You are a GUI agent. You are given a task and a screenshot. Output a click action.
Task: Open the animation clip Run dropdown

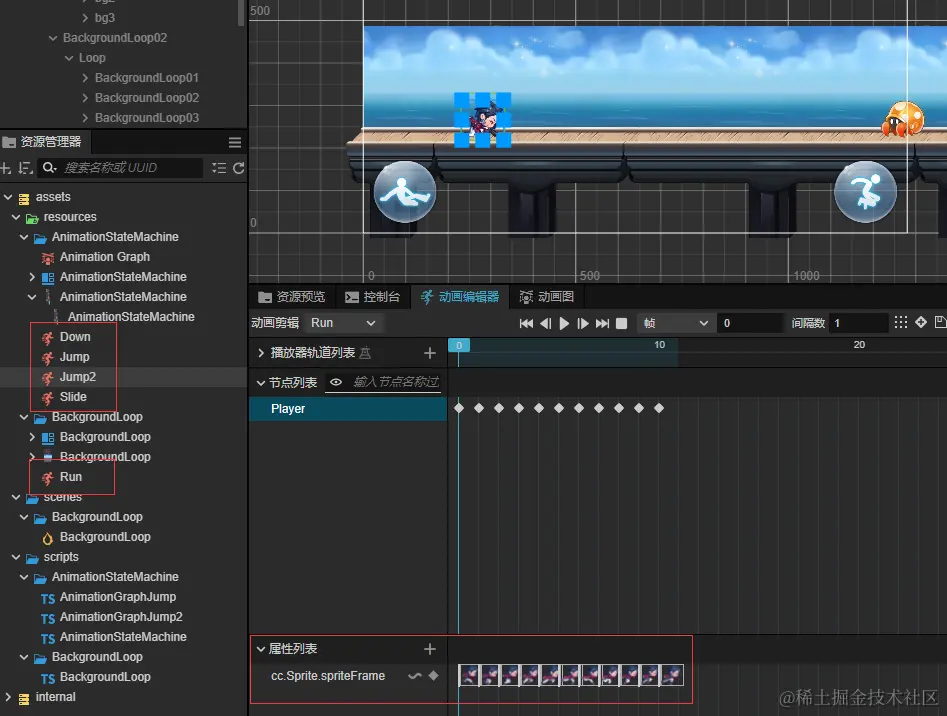point(343,323)
